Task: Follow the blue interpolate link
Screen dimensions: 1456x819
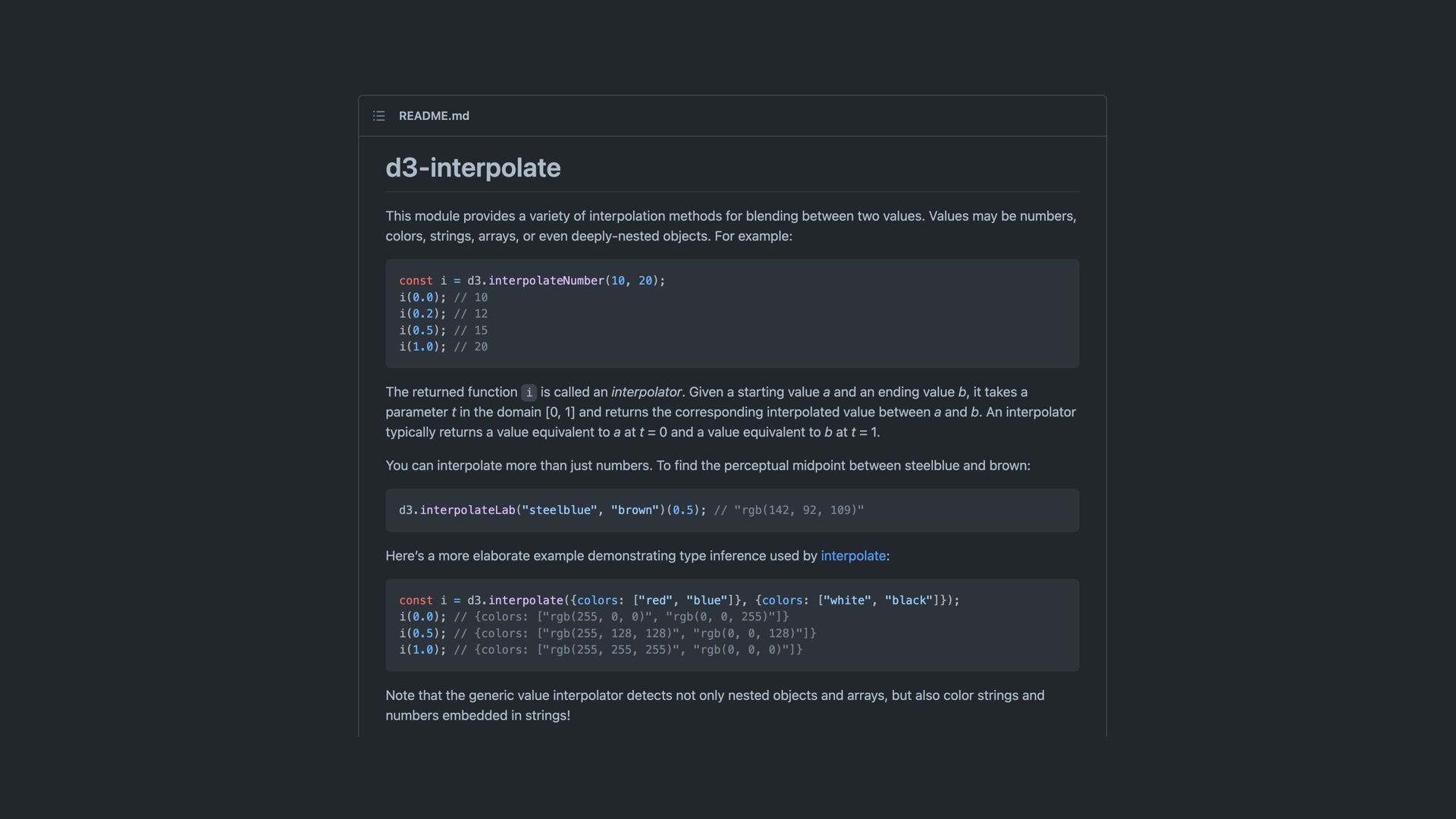Action: click(853, 556)
